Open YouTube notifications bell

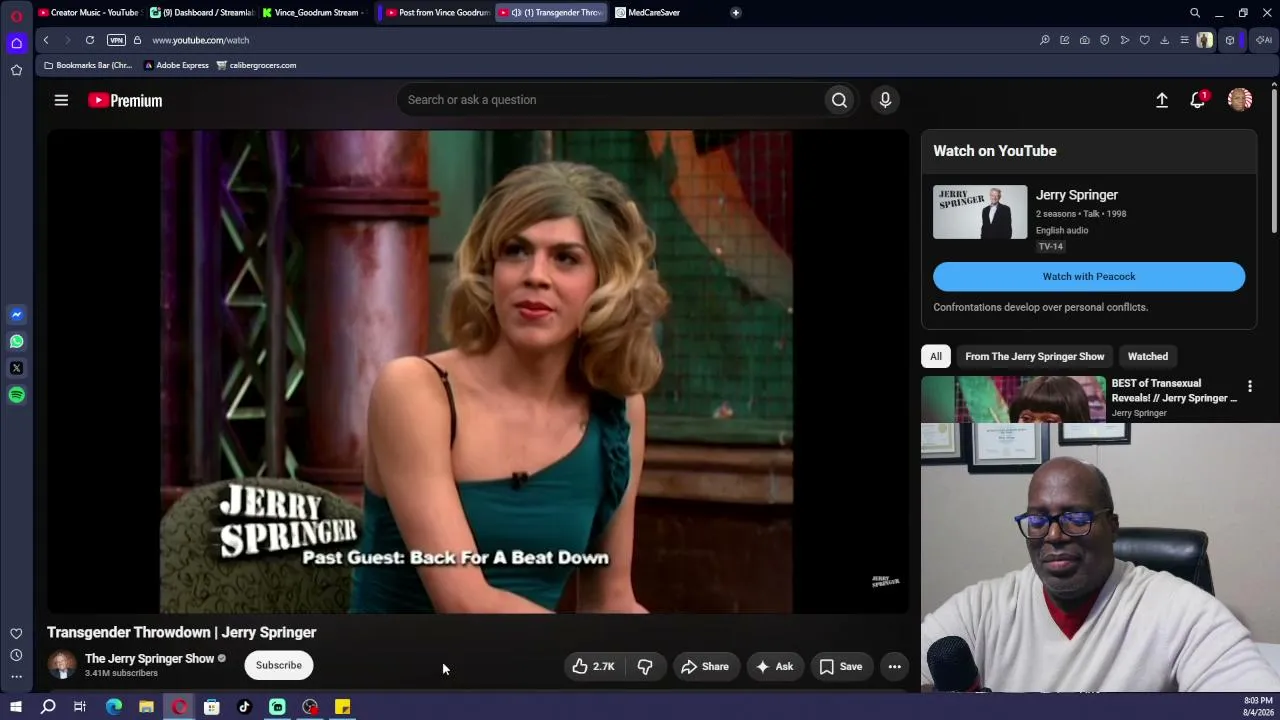[x=1198, y=100]
